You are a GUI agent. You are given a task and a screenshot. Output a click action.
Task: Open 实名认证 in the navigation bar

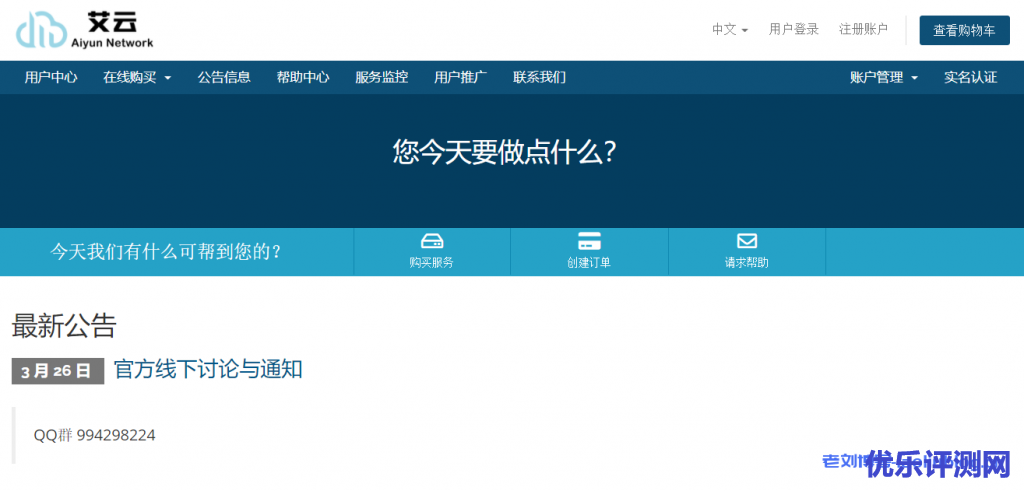[x=970, y=77]
